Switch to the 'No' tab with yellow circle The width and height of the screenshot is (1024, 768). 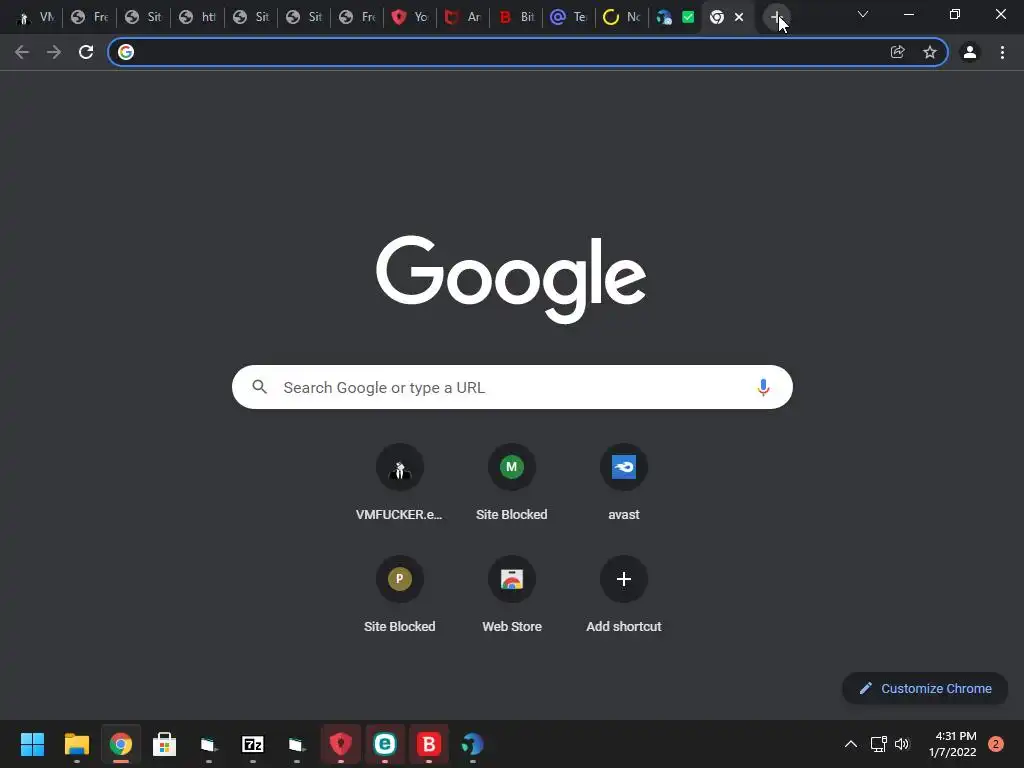click(622, 18)
